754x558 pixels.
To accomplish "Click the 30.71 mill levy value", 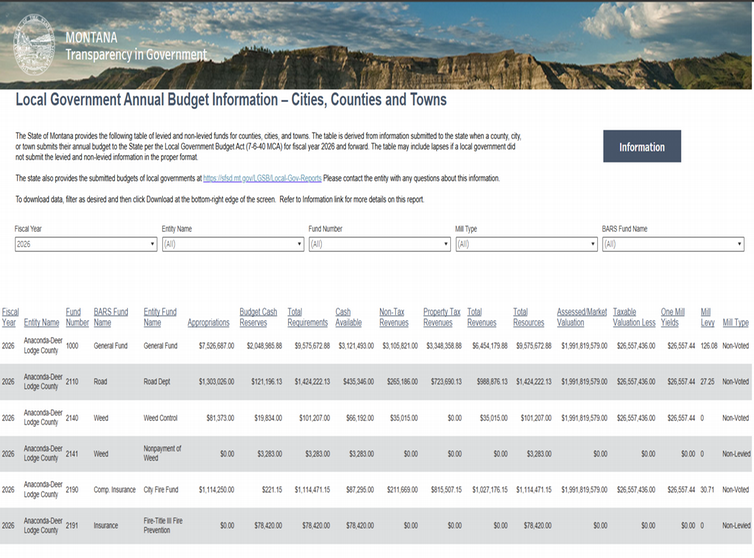I will pyautogui.click(x=707, y=490).
